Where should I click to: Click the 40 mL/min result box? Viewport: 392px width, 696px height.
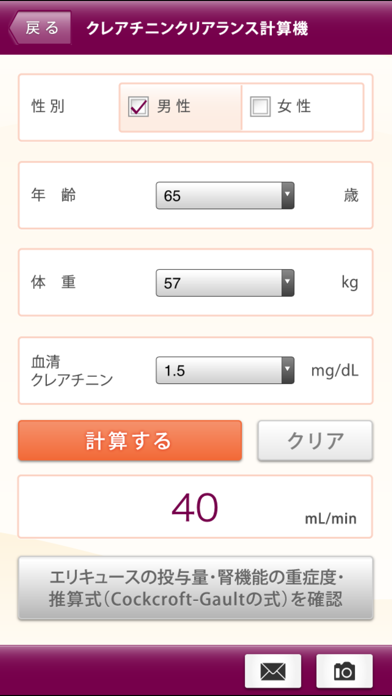pos(195,506)
